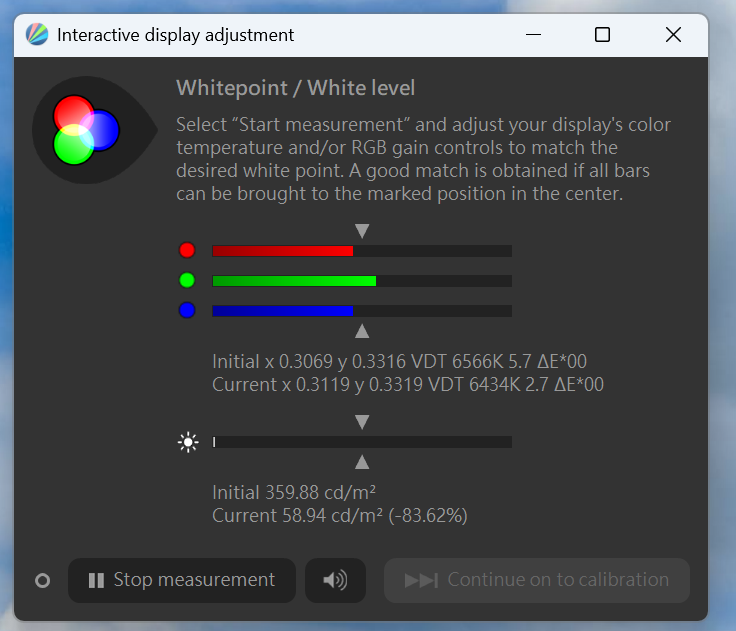This screenshot has height=631, width=736.
Task: Click the white level luminance bar
Action: [362, 442]
